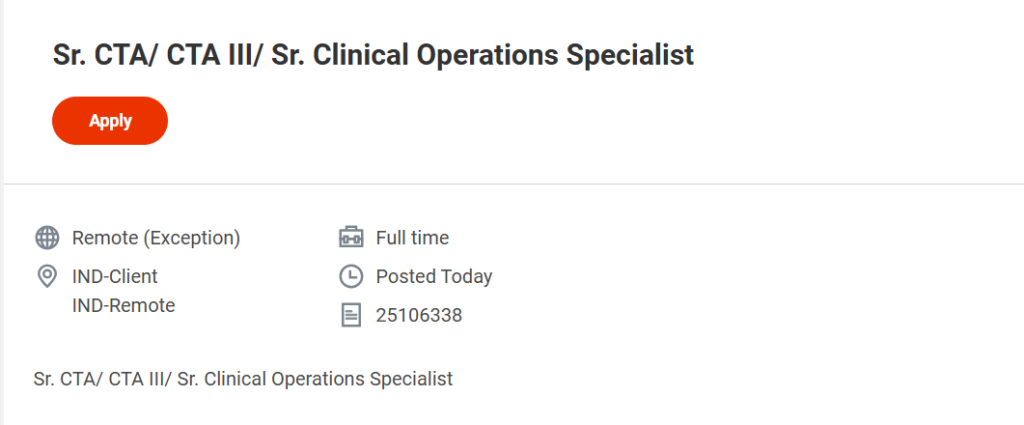Click the location pin icon
The width and height of the screenshot is (1024, 425).
click(x=46, y=277)
